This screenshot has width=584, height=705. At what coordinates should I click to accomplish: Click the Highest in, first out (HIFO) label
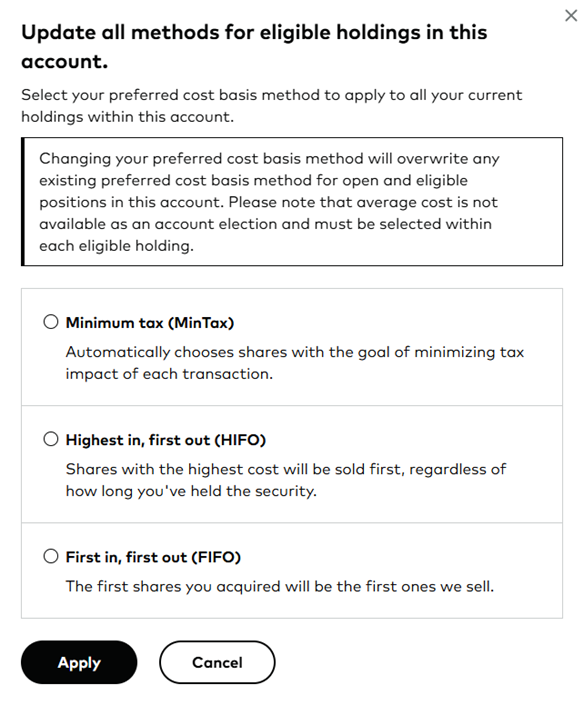pos(166,440)
